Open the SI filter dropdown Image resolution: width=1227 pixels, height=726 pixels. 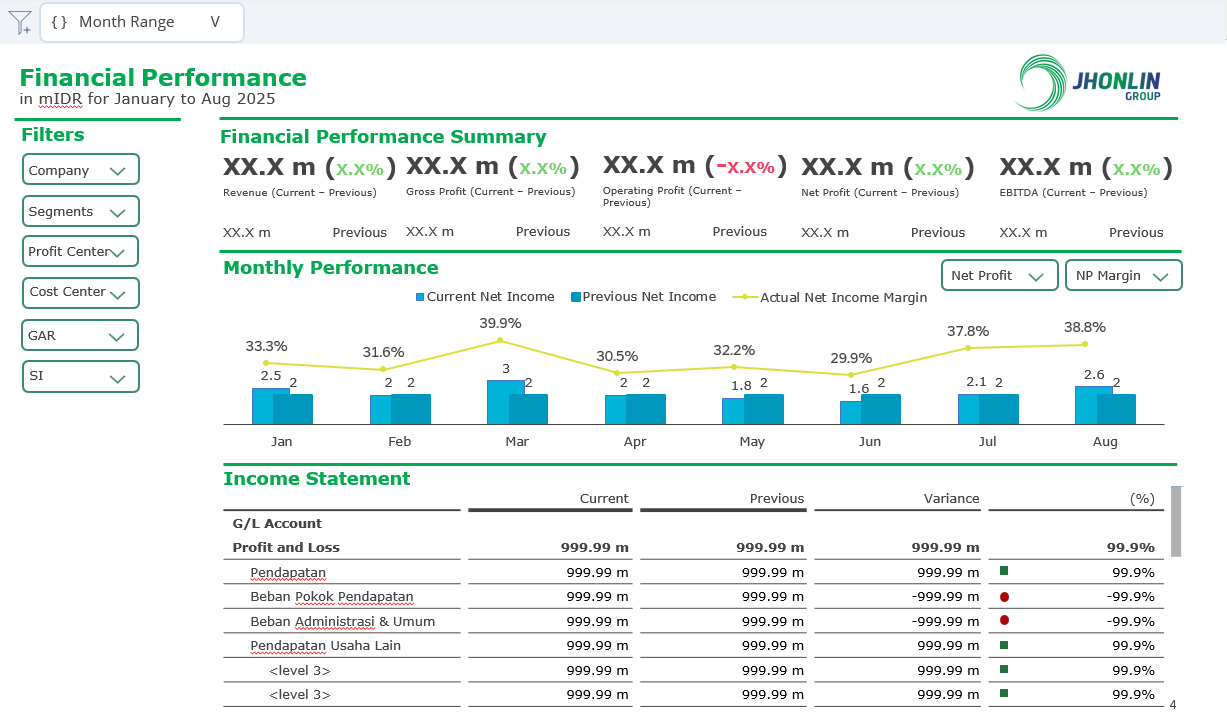pos(80,376)
